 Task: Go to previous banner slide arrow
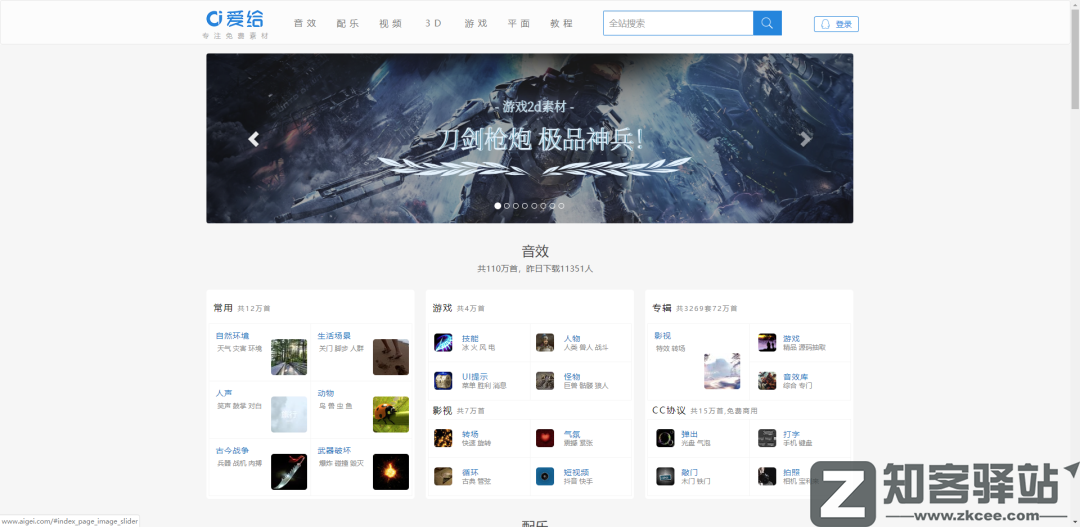point(253,139)
